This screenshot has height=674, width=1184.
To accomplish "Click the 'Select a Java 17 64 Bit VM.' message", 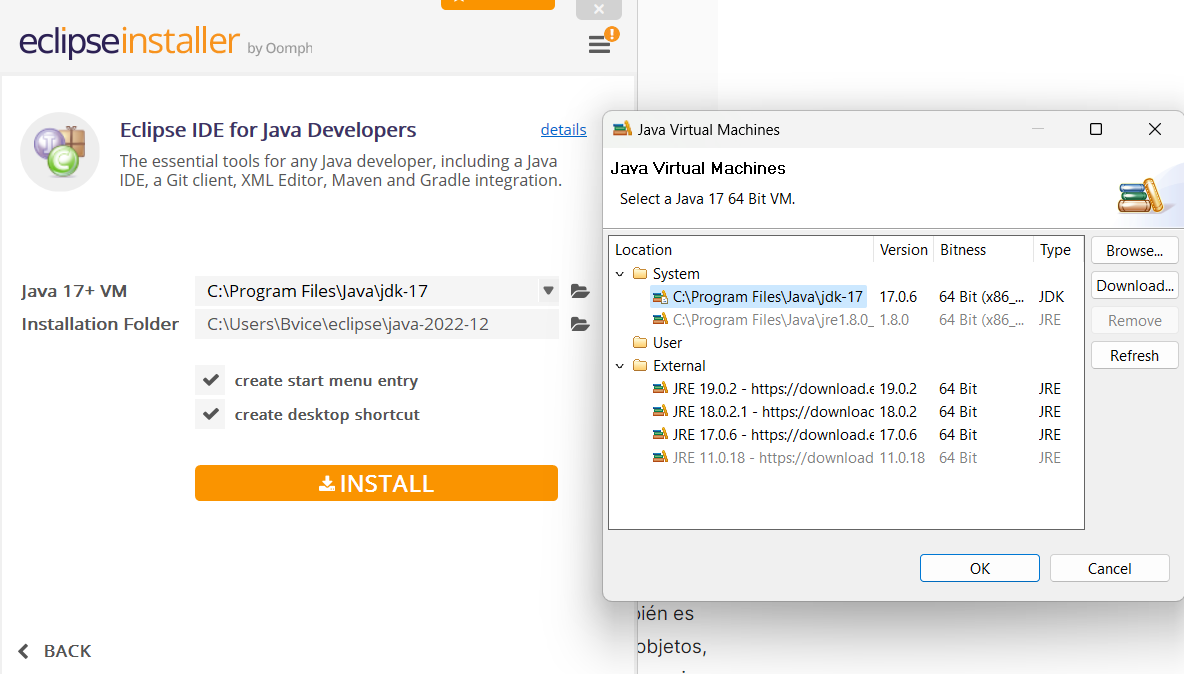I will tap(707, 199).
